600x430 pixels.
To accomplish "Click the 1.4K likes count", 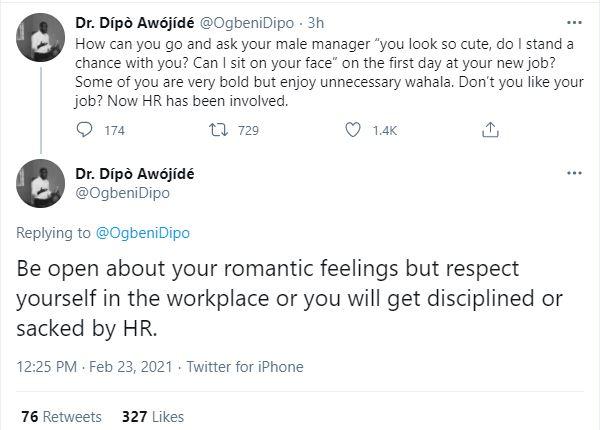I will point(385,130).
